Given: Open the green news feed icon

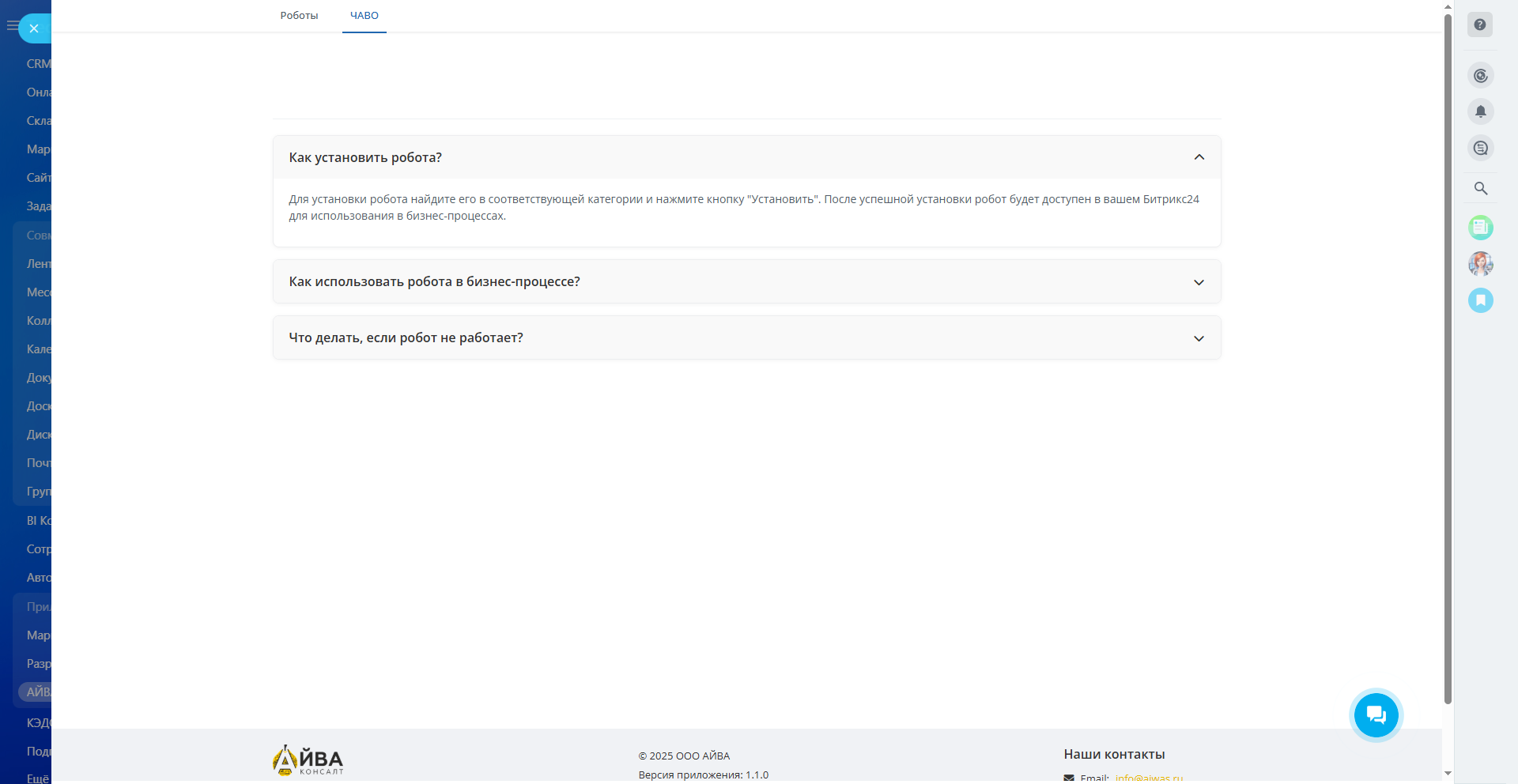Looking at the screenshot, I should [1481, 228].
